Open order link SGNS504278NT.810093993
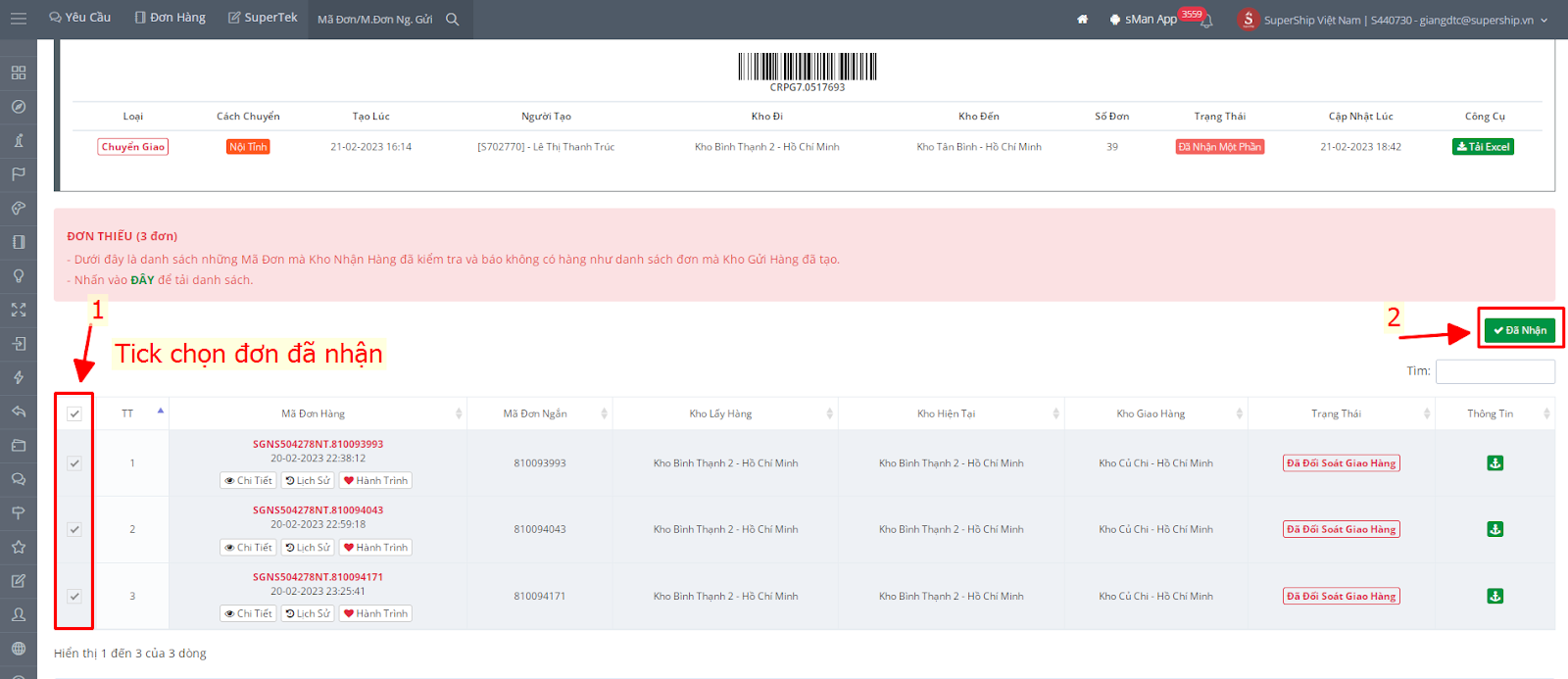The height and width of the screenshot is (679, 1568). click(318, 444)
